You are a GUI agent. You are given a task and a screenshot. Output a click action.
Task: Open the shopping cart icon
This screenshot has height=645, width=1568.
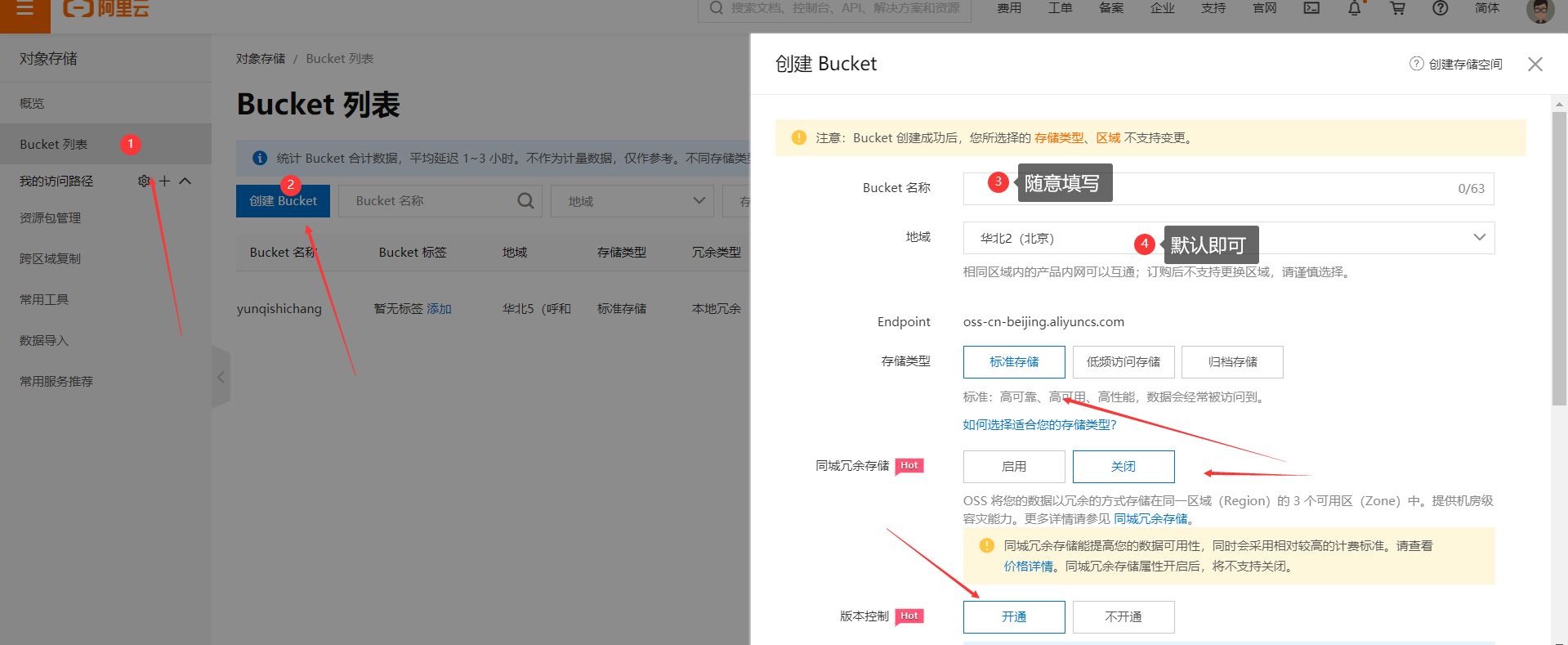(1398, 8)
